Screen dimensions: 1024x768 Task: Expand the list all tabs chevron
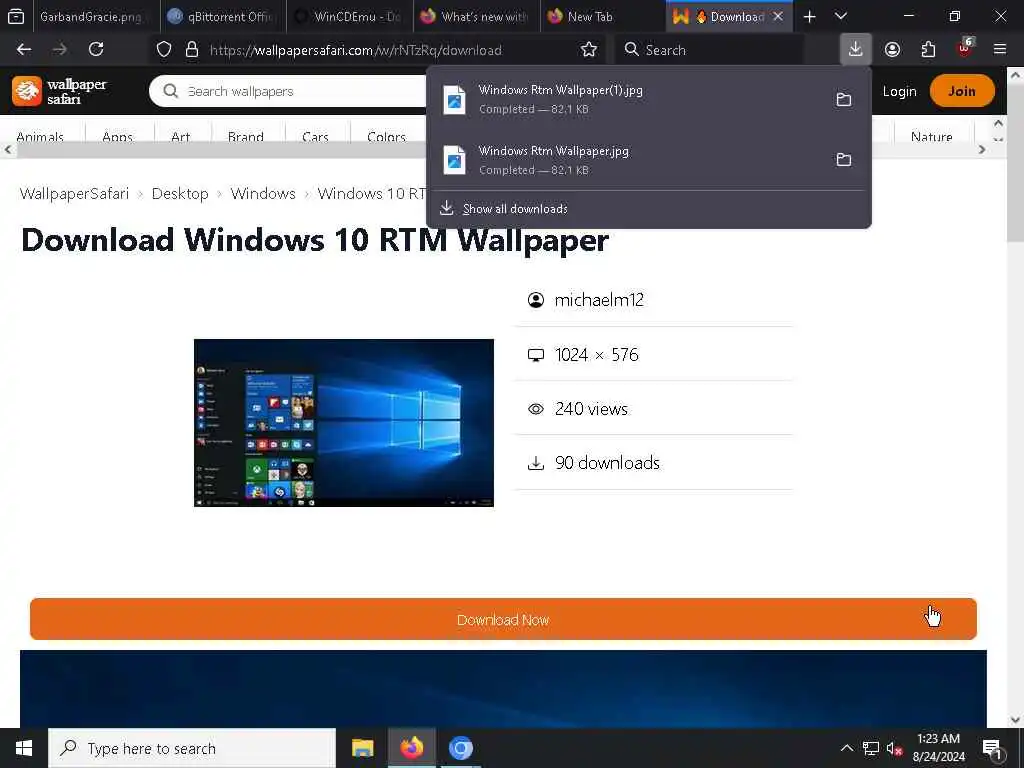click(841, 17)
